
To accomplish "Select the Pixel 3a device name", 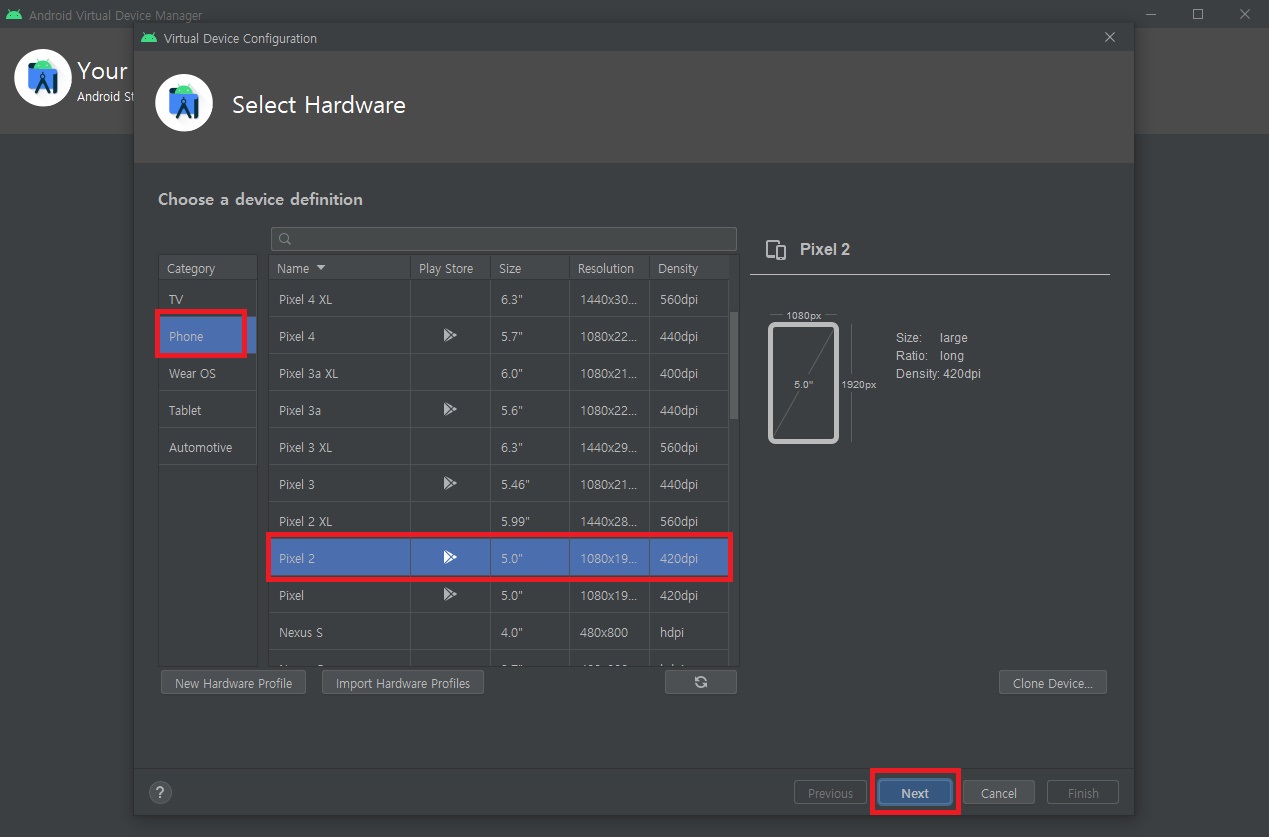I will [300, 410].
